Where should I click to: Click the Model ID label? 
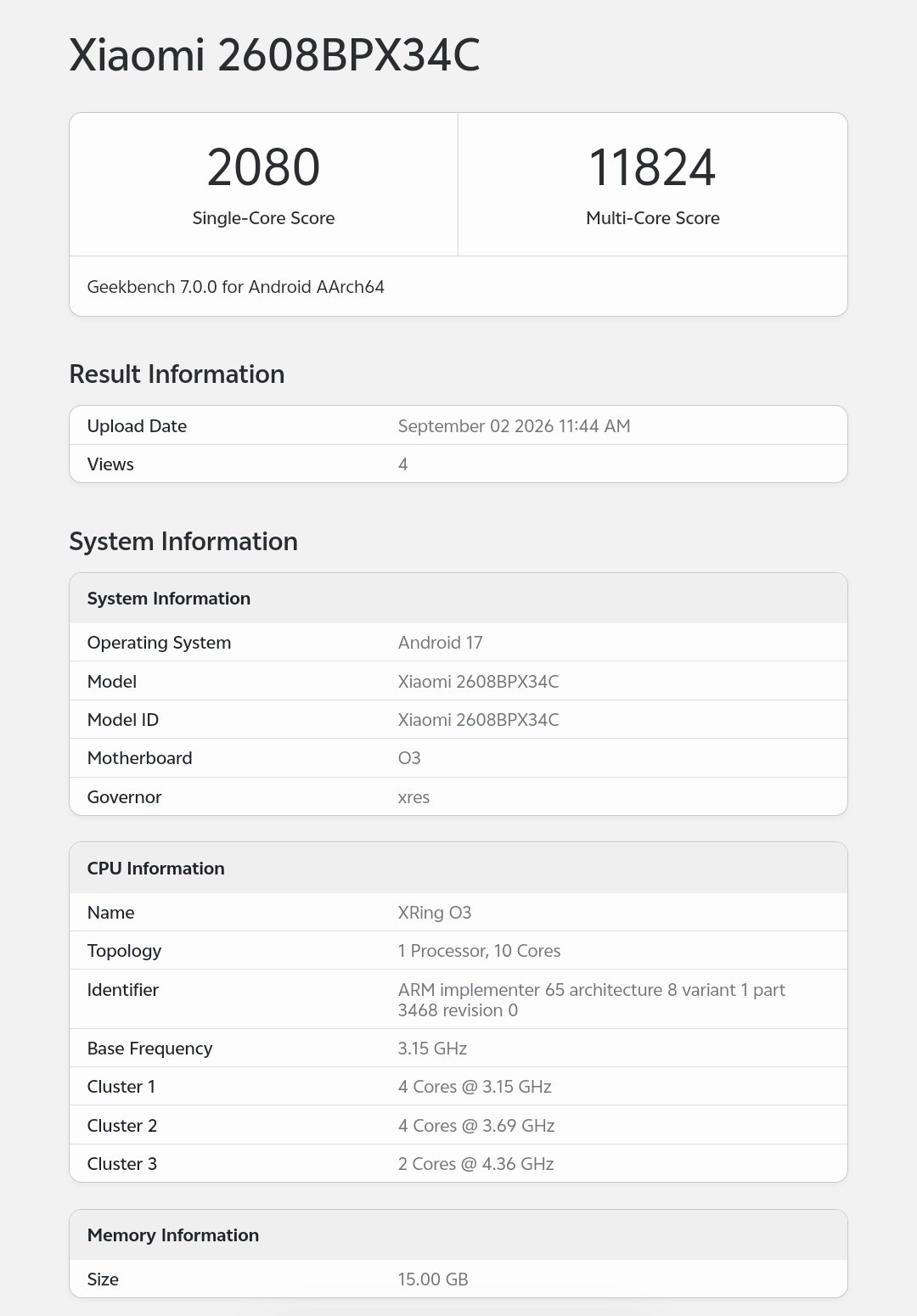pos(122,720)
